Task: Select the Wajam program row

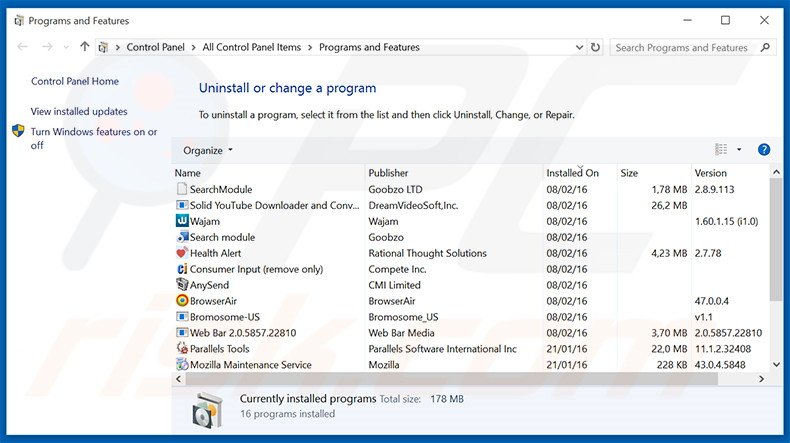Action: pyautogui.click(x=471, y=221)
